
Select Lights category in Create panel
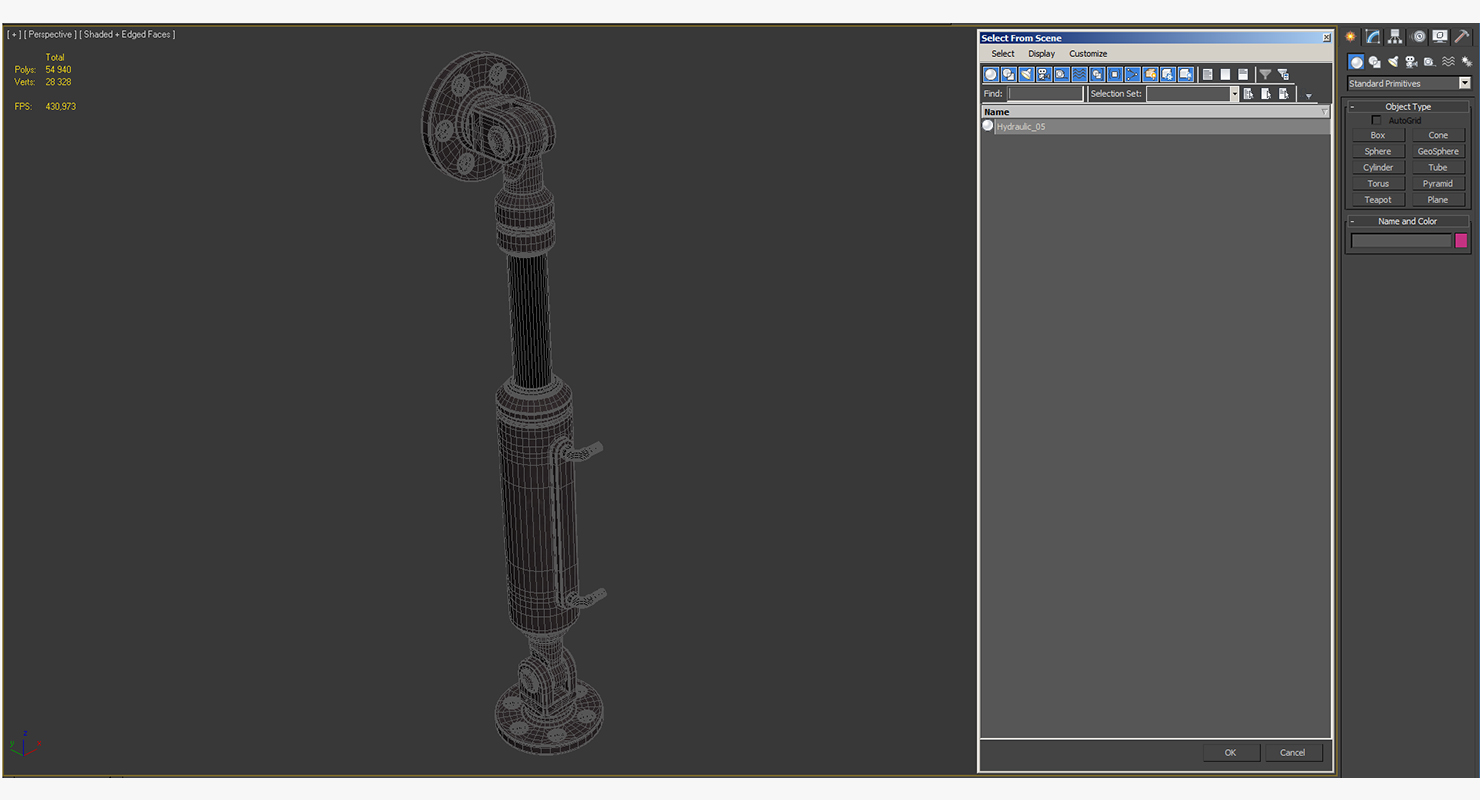[x=1393, y=62]
